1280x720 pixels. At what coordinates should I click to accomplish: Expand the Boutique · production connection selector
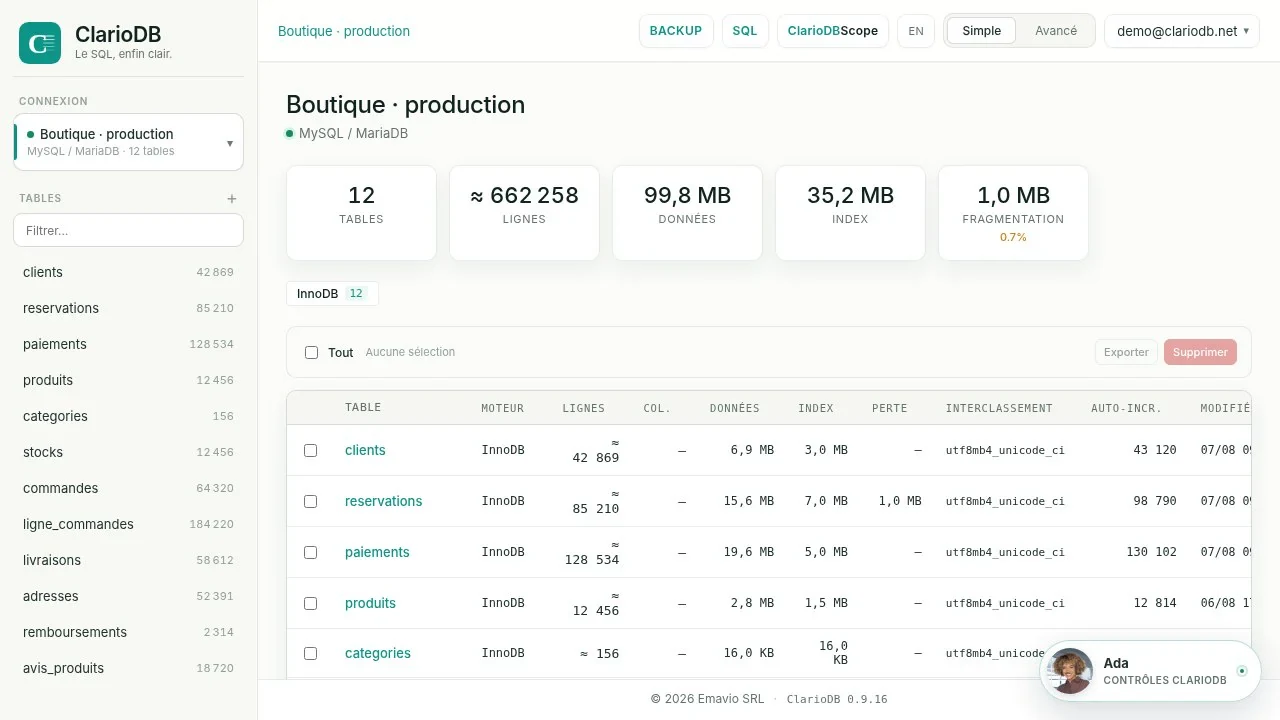click(x=128, y=142)
